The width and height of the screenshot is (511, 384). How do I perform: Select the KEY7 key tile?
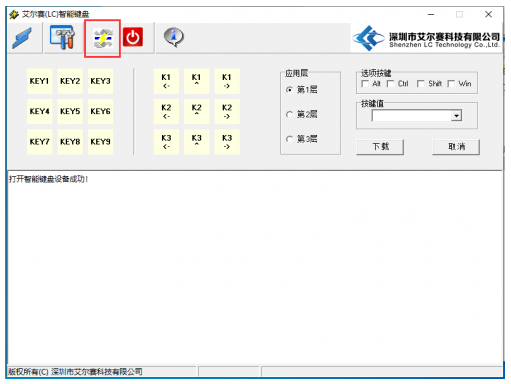[39, 142]
